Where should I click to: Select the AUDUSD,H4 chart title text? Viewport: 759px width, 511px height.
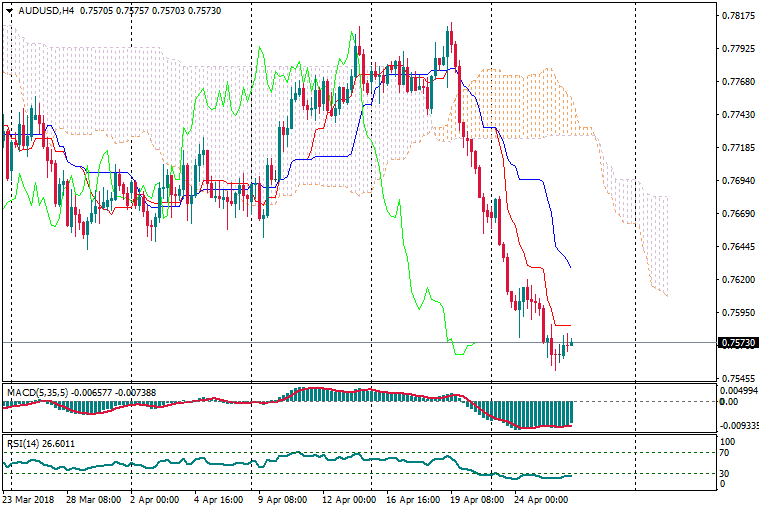pos(45,11)
